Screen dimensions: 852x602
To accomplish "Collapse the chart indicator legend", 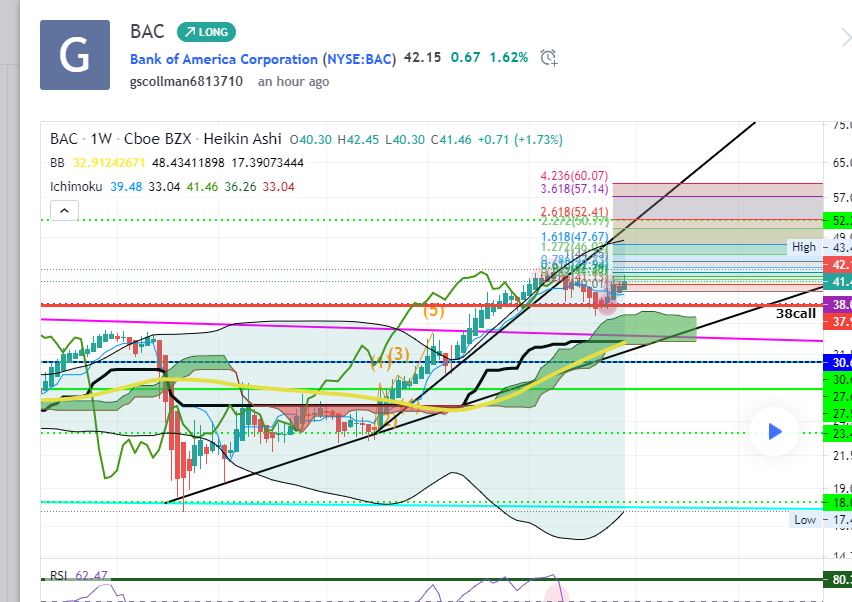I will click(x=64, y=210).
